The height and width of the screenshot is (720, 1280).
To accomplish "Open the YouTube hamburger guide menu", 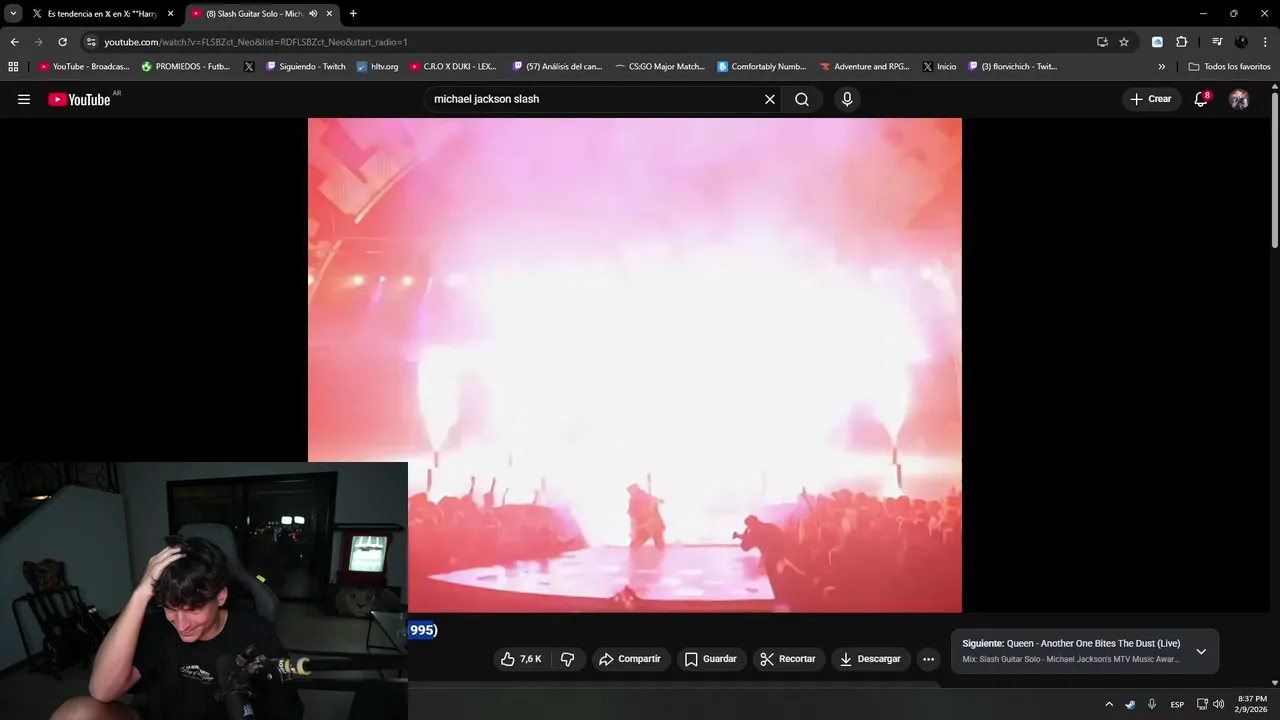I will (24, 99).
